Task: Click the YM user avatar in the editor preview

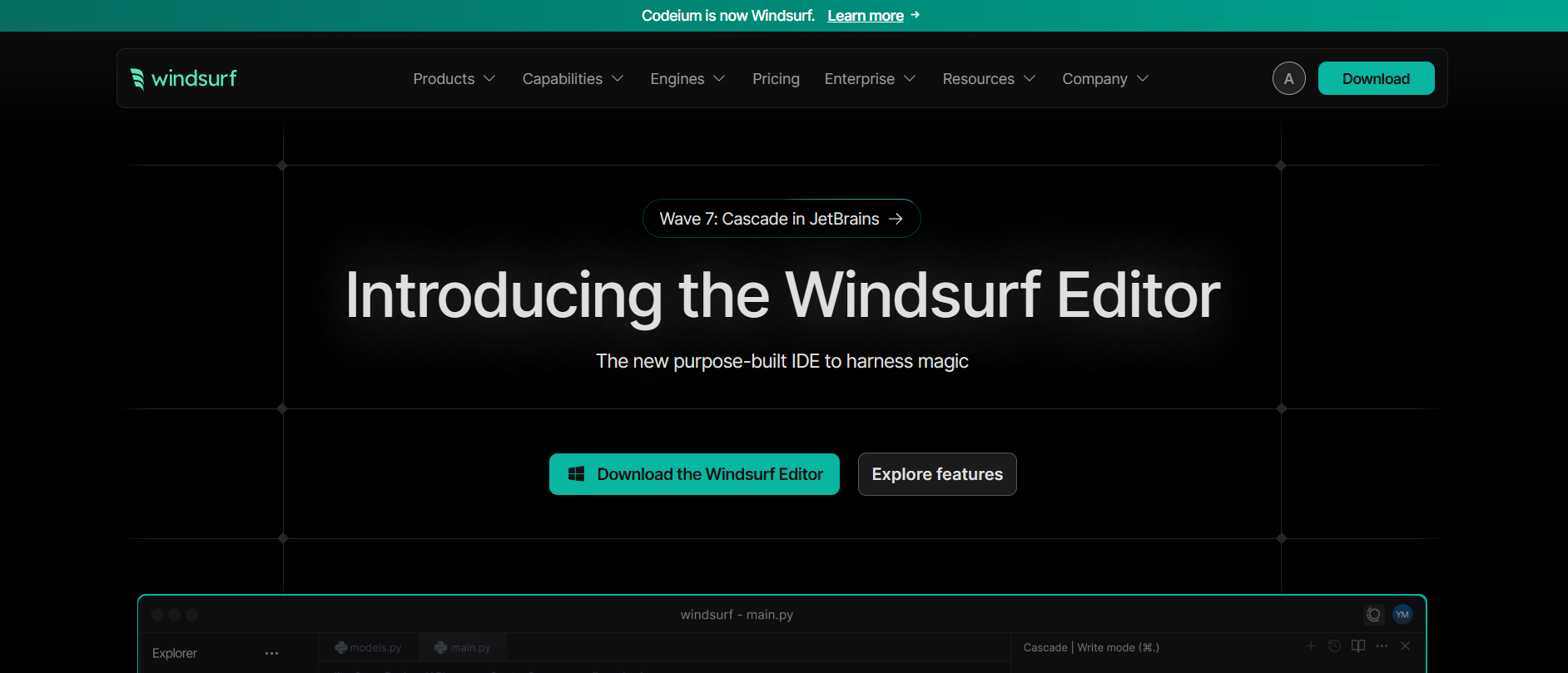Action: click(1402, 615)
